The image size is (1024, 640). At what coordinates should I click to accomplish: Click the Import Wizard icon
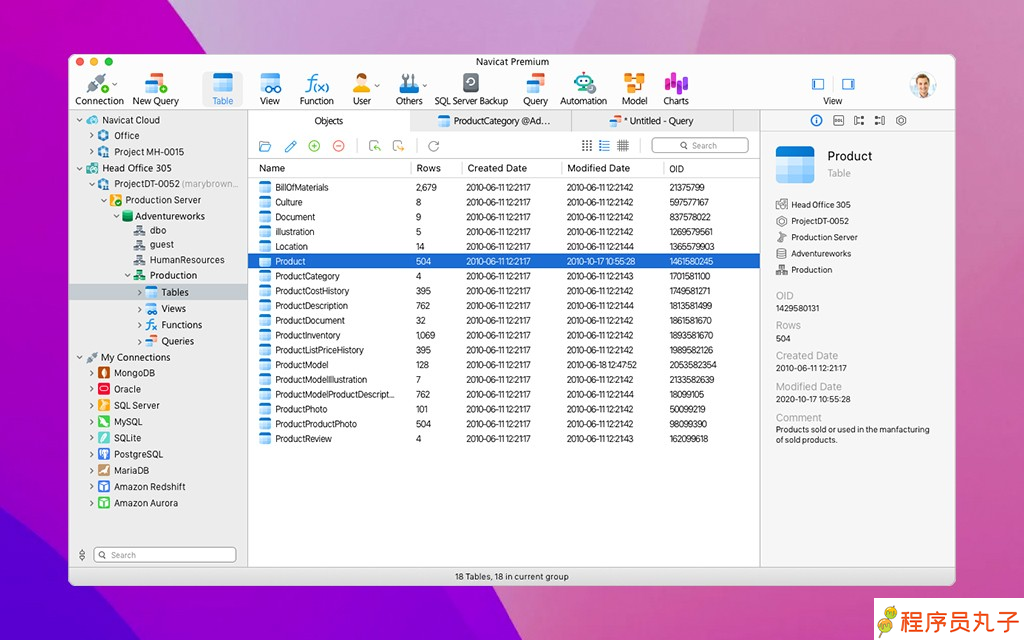pyautogui.click(x=374, y=146)
